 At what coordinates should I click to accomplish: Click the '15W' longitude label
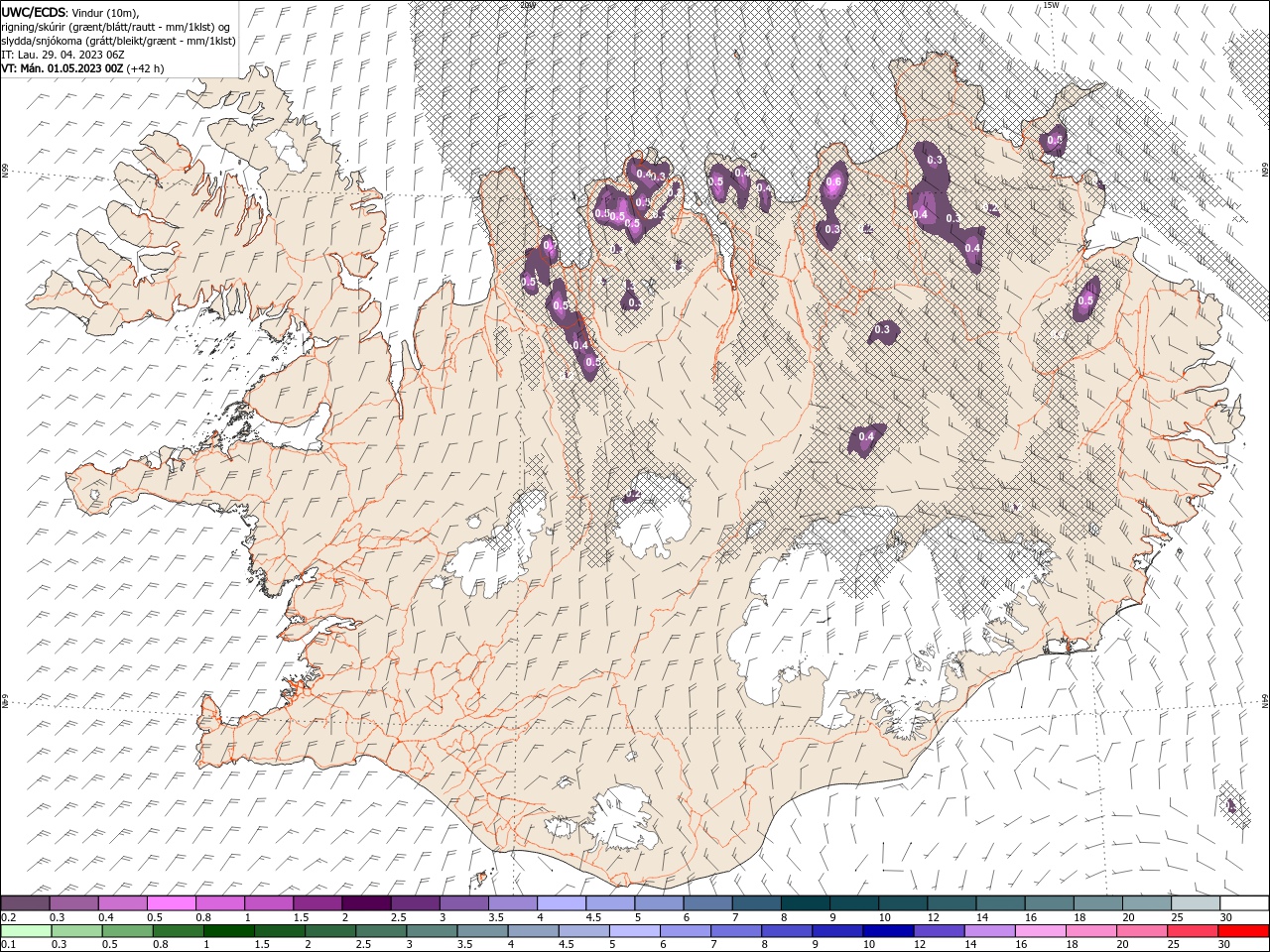1051,5
